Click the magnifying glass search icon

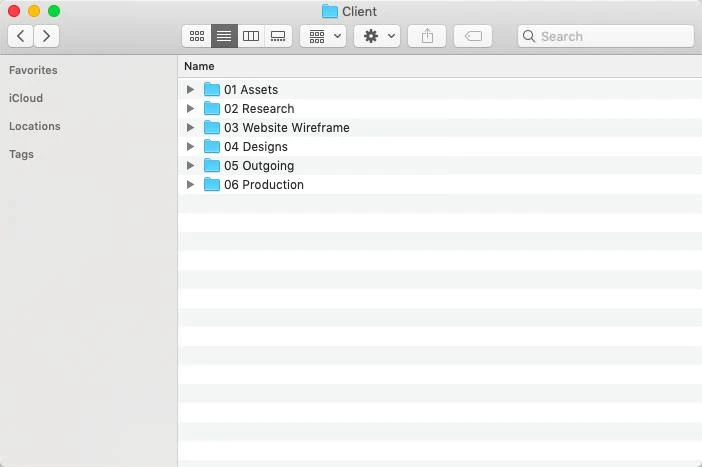pyautogui.click(x=529, y=36)
